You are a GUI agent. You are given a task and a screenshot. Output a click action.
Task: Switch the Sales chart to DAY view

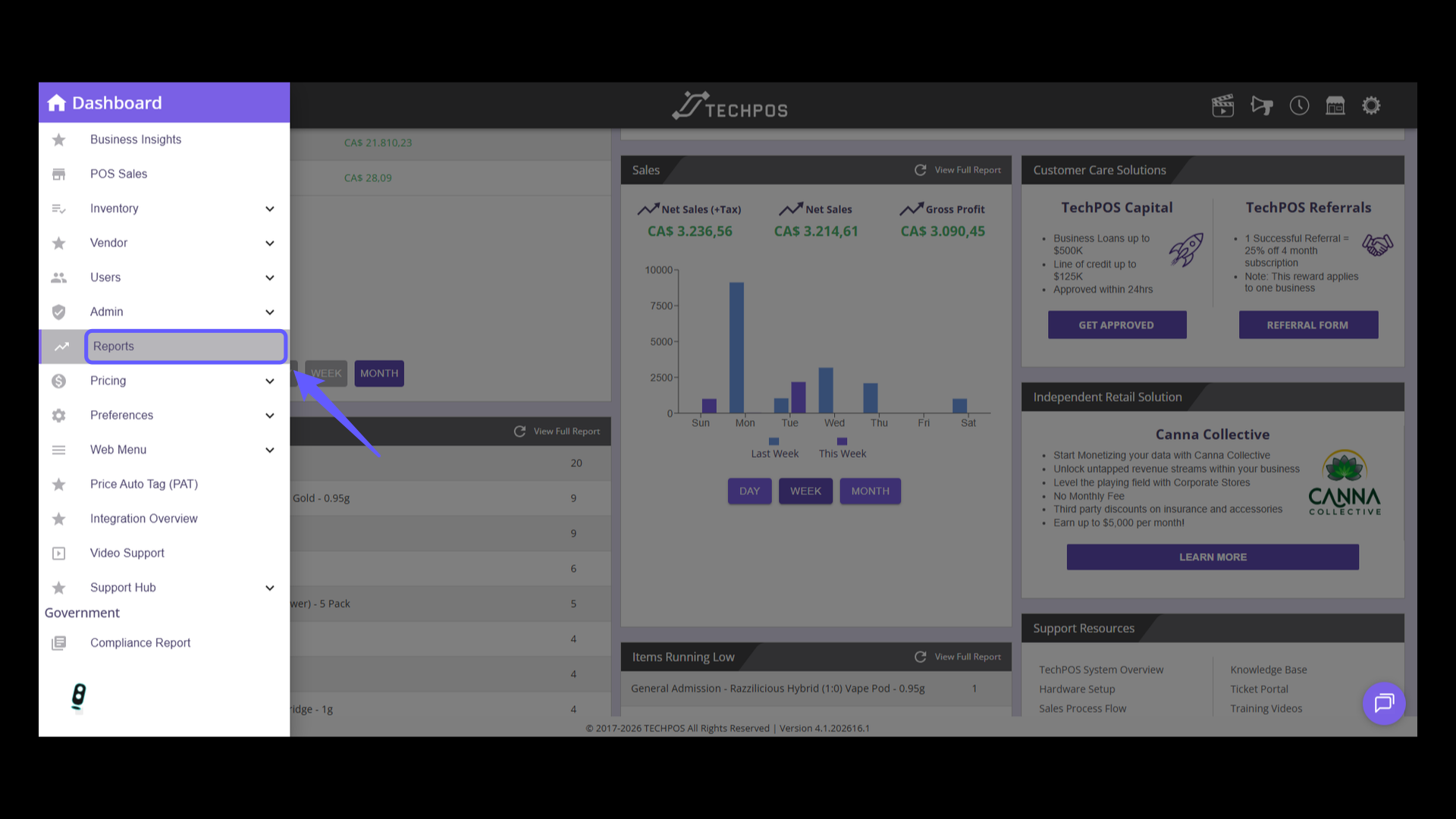click(x=749, y=491)
